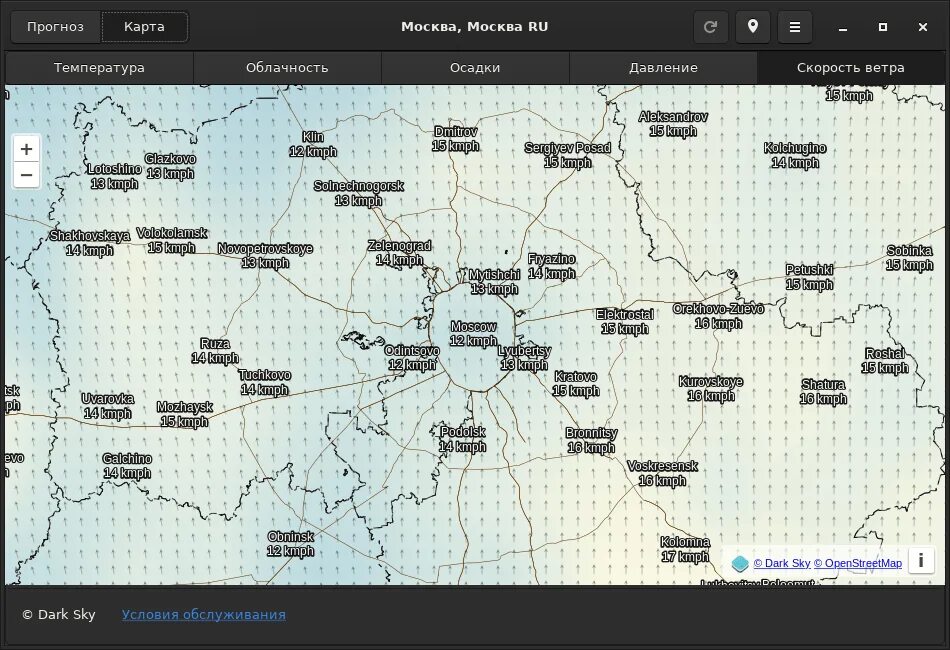Click the Lyubertsy label
950x650 pixels.
point(524,357)
